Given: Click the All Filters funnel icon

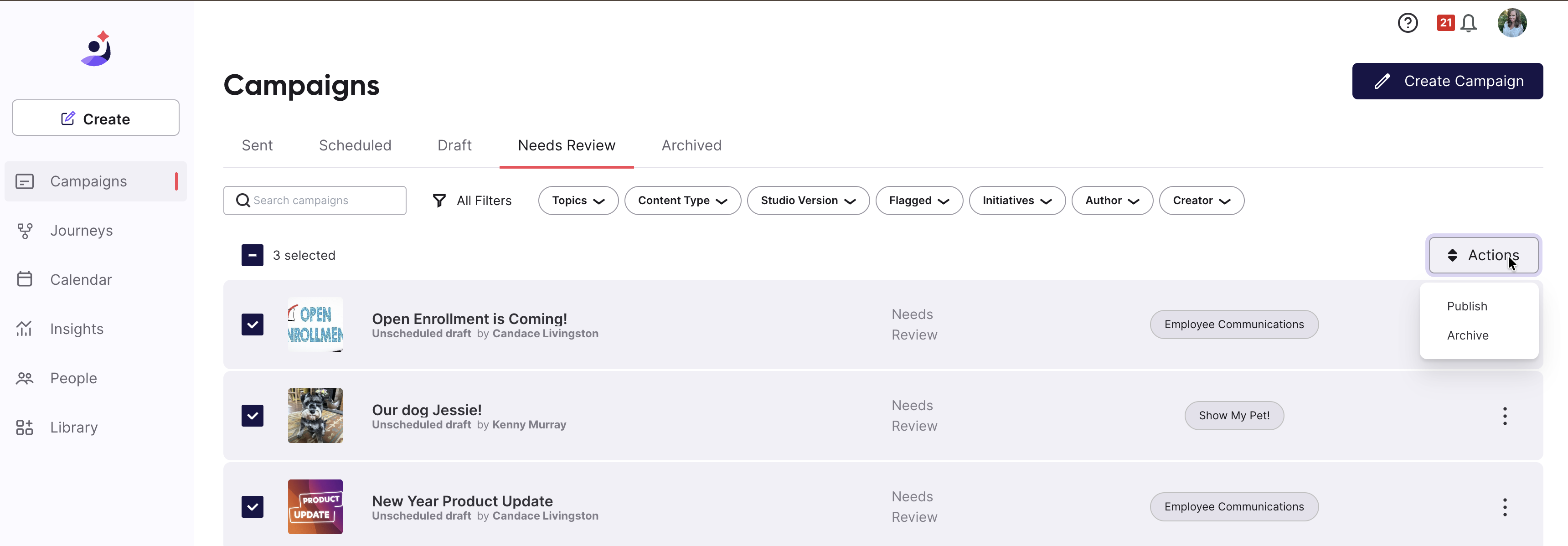Looking at the screenshot, I should pyautogui.click(x=439, y=200).
